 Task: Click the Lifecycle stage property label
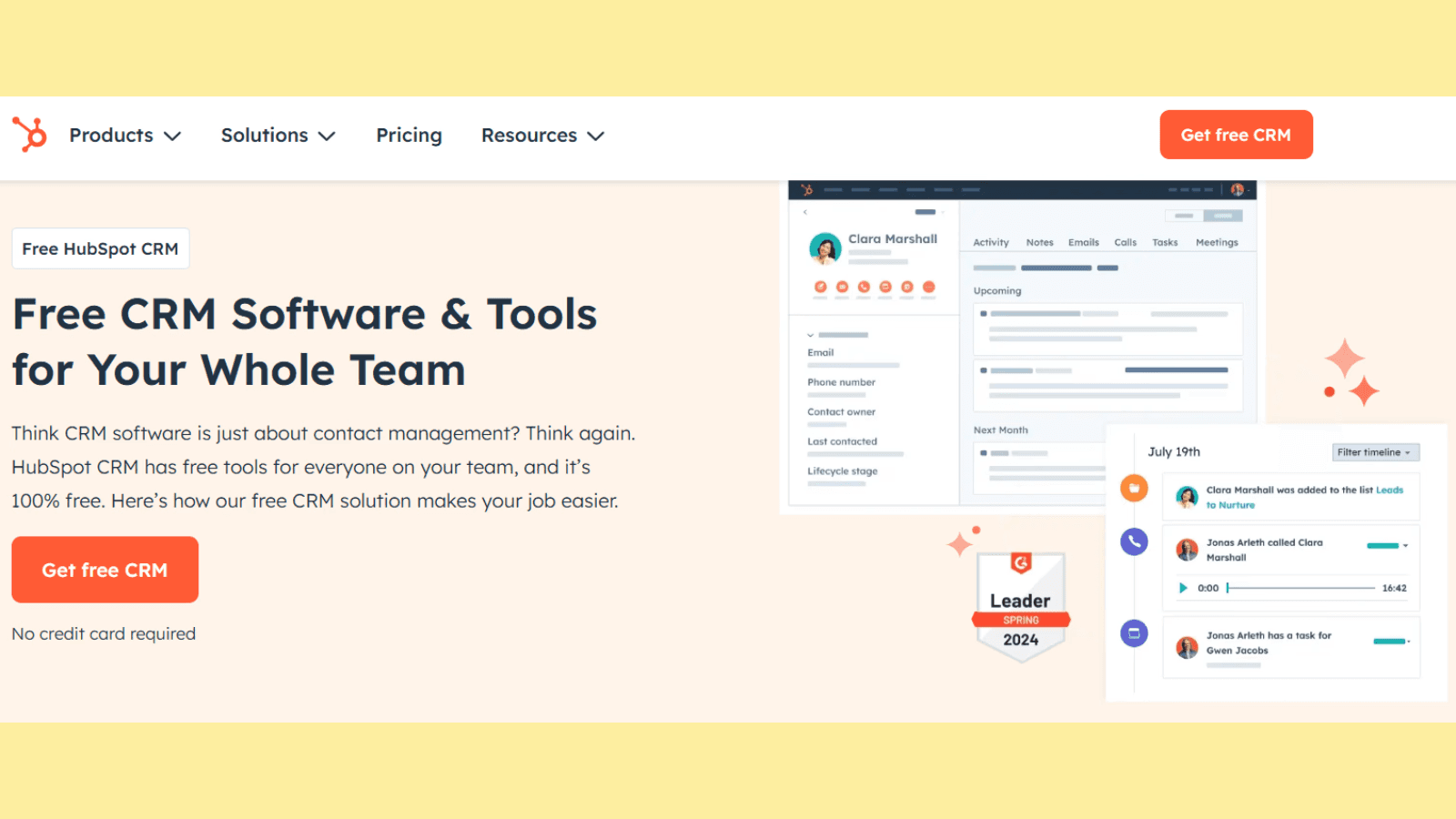pos(842,471)
